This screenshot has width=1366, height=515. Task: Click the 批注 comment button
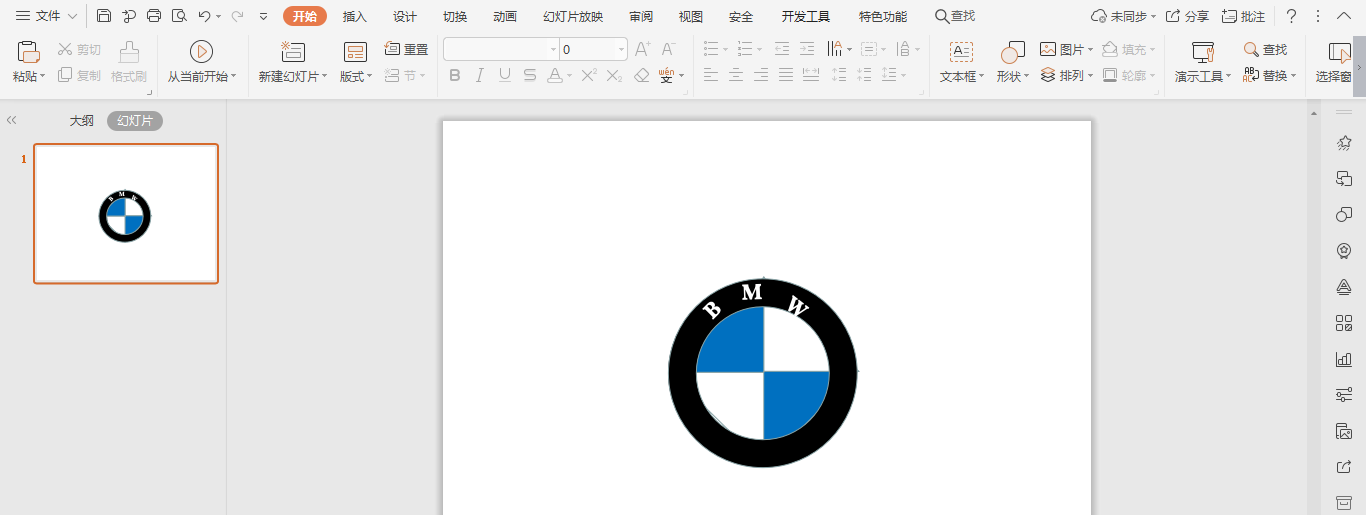(x=1243, y=16)
